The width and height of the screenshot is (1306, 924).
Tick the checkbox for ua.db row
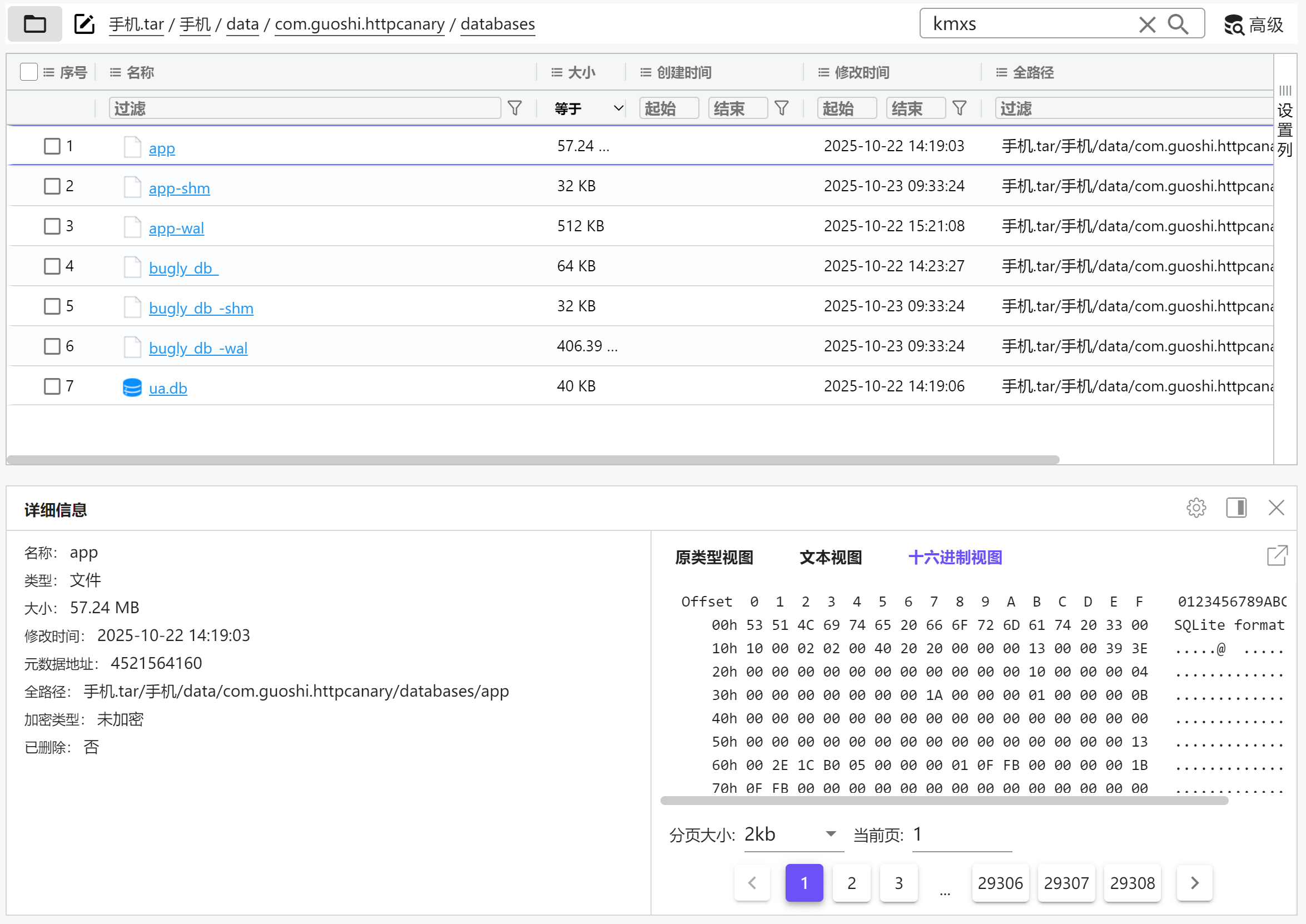pos(52,386)
